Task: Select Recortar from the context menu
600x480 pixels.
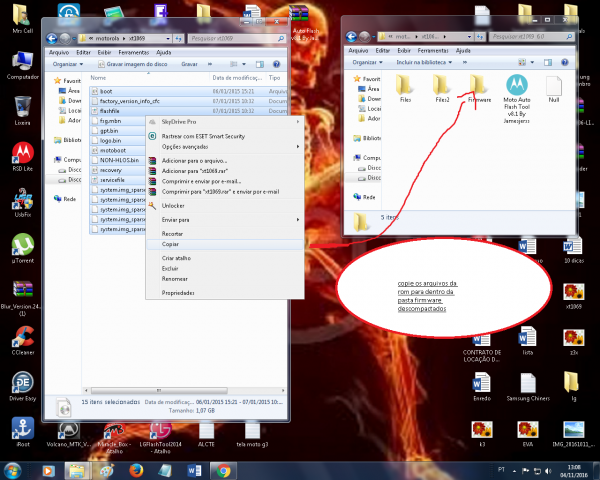Action: 159,233
